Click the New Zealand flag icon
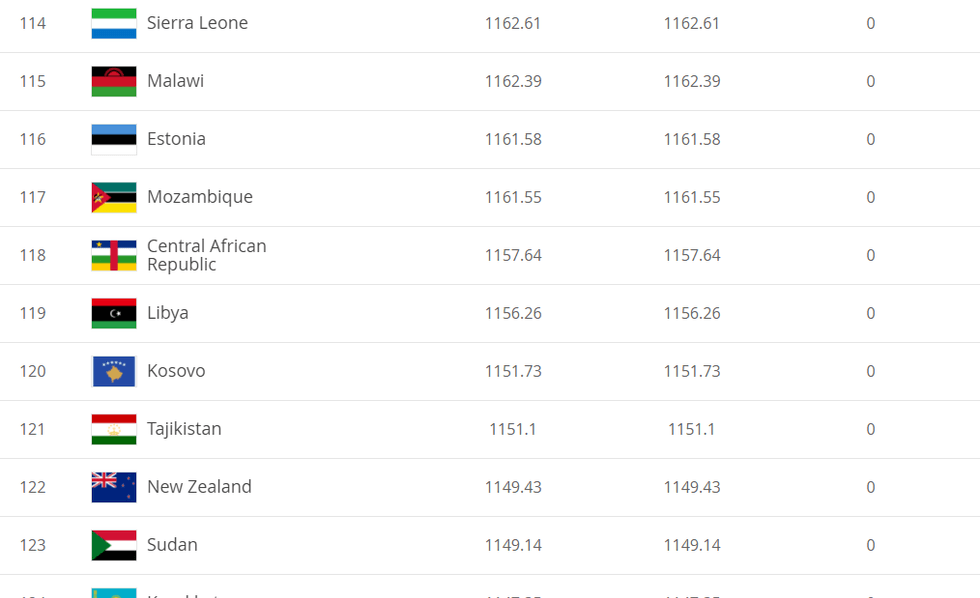Screen dimensions: 980x598 click(114, 487)
